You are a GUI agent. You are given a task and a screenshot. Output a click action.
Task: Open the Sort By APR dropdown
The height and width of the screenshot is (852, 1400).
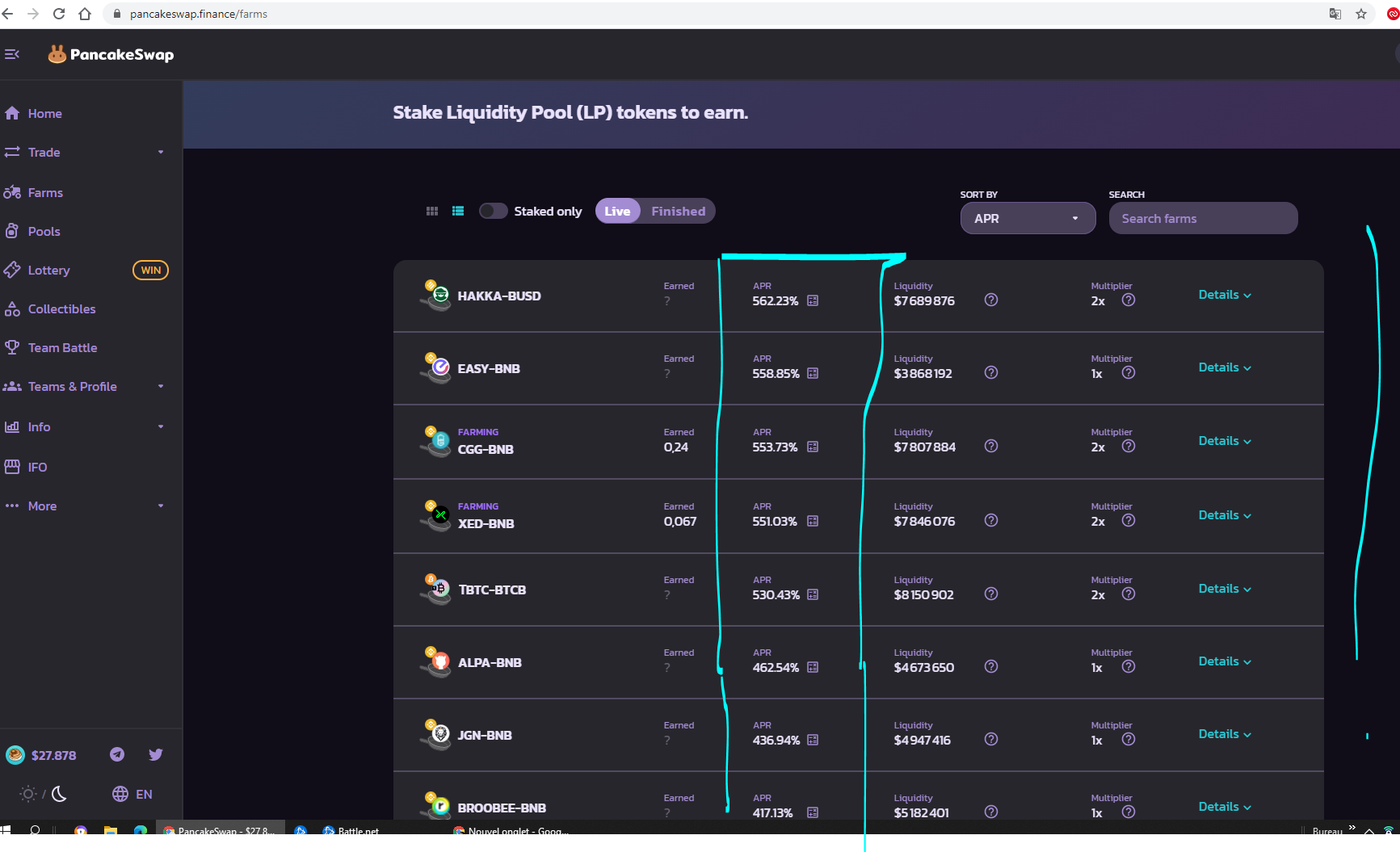(x=1028, y=218)
